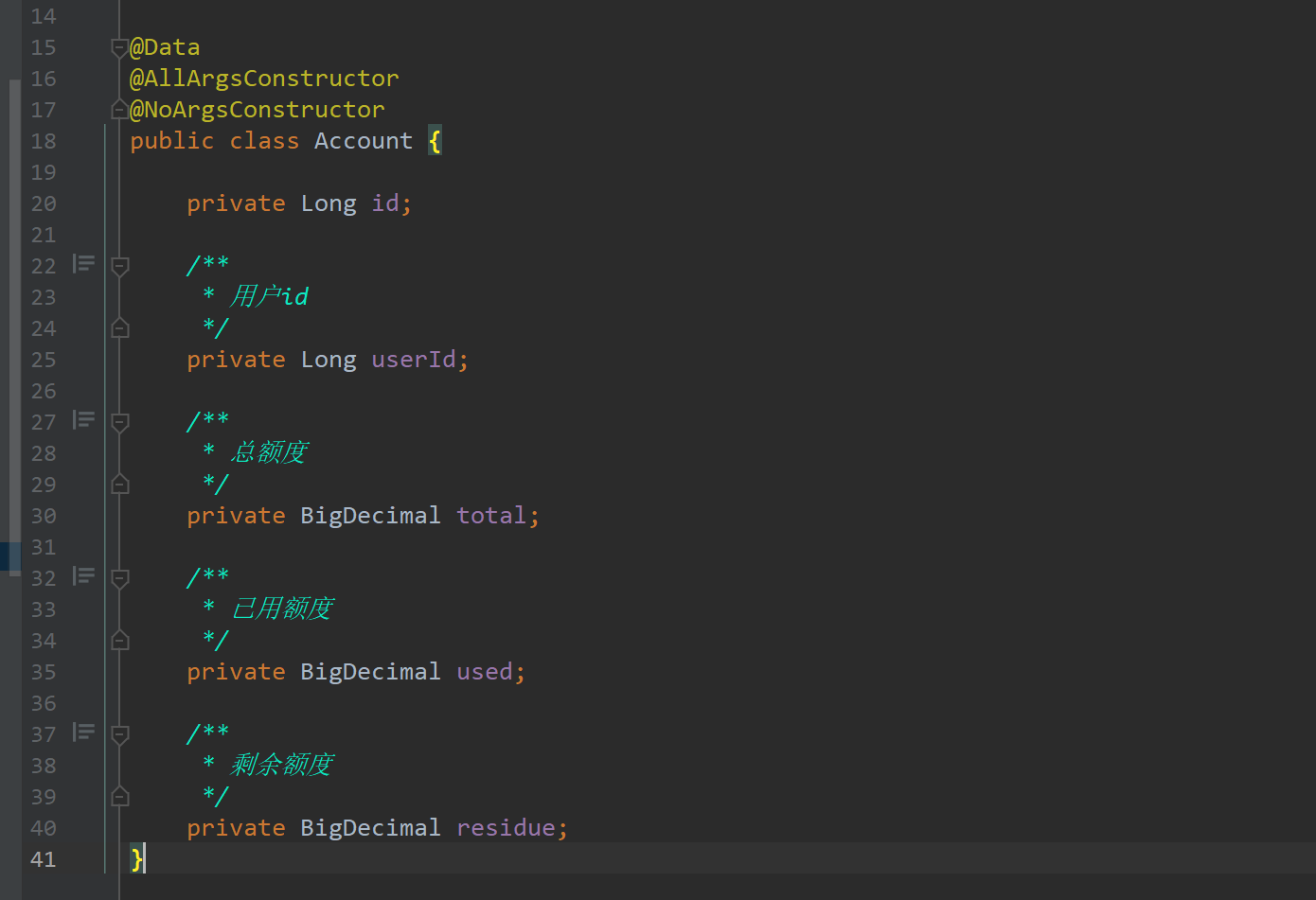Image resolution: width=1316 pixels, height=900 pixels.
Task: Click fold end marker on line 29
Action: tap(119, 485)
